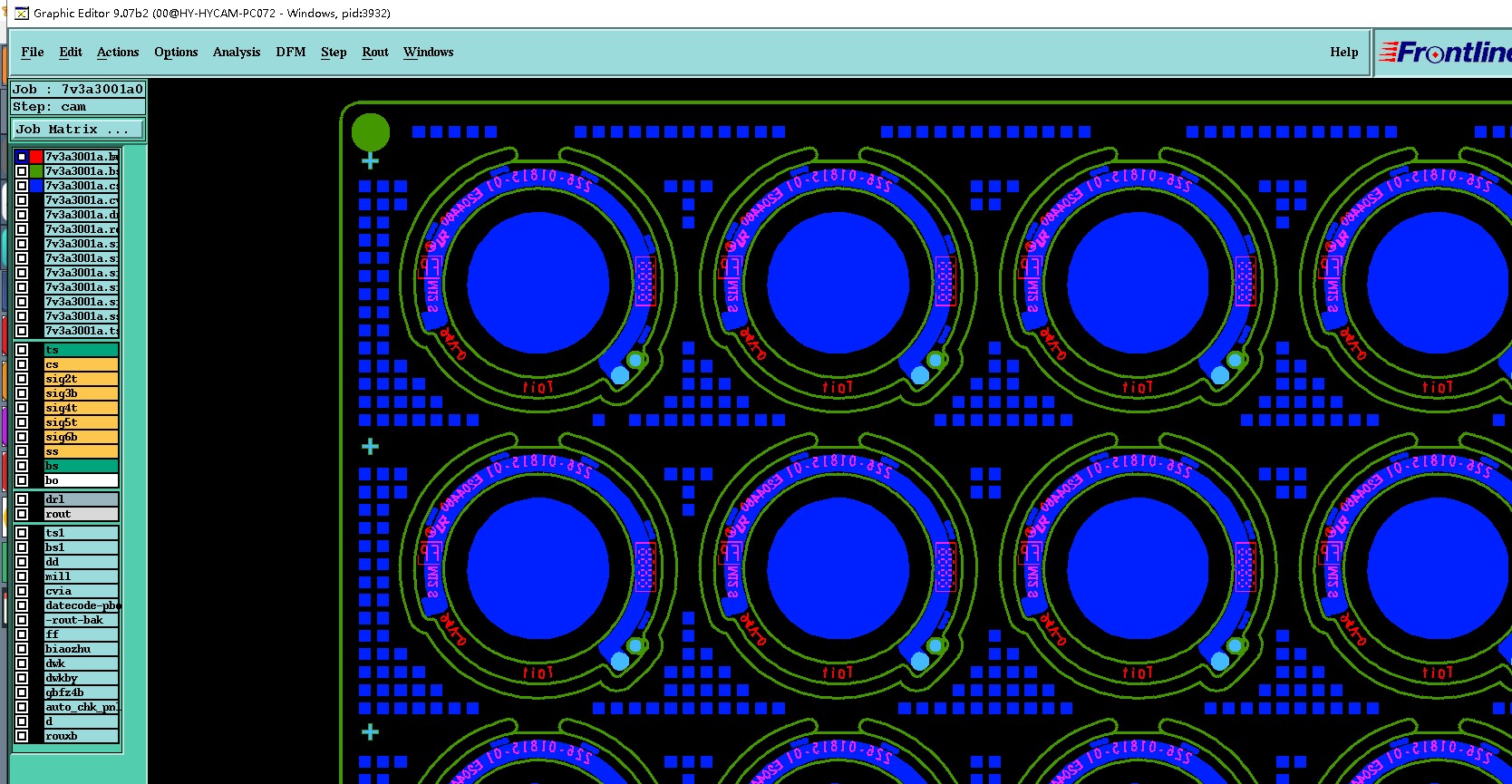Click the blue color swatch of third layer
This screenshot has width=1512, height=784.
click(x=36, y=186)
